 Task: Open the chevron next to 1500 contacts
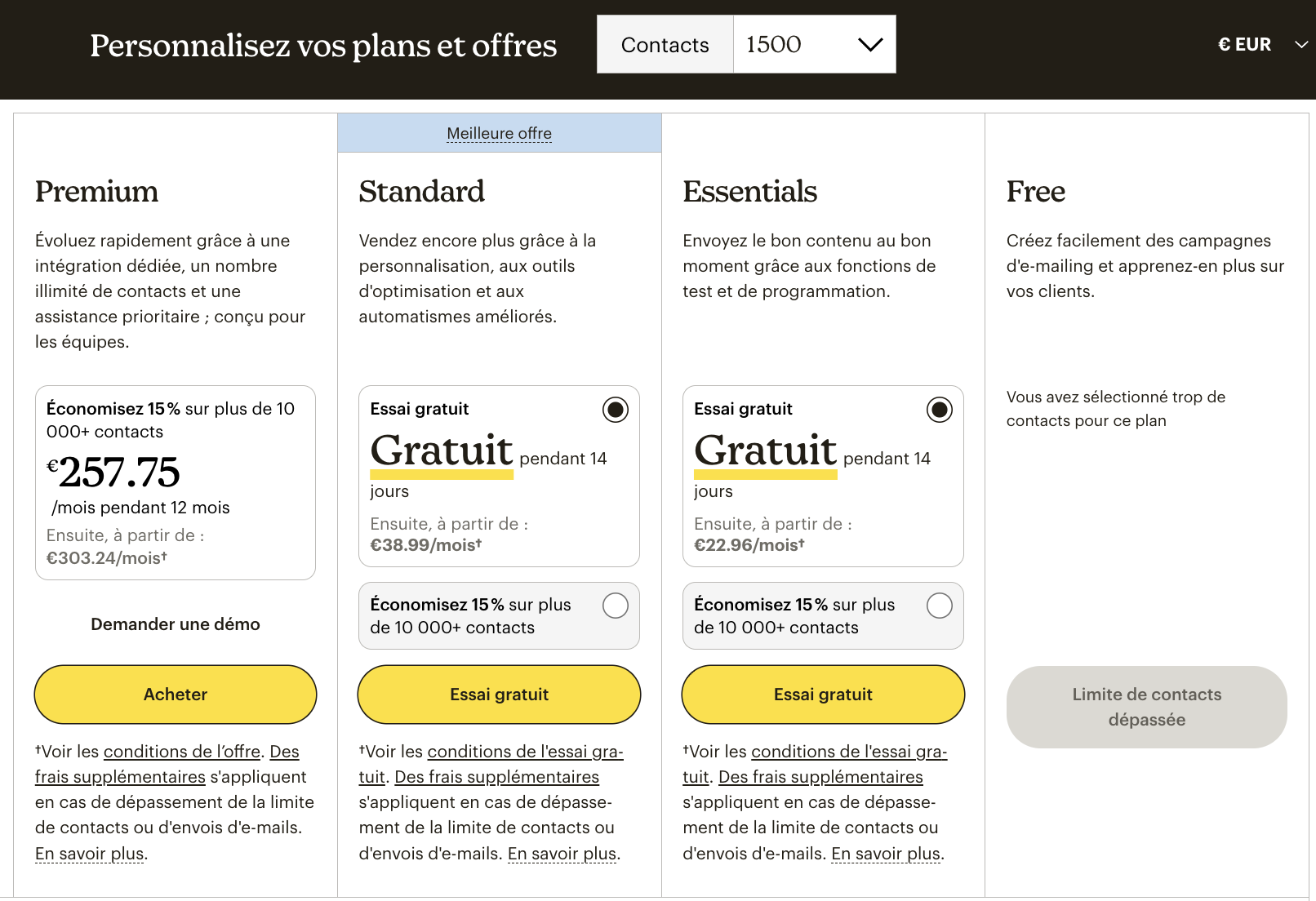(x=869, y=44)
